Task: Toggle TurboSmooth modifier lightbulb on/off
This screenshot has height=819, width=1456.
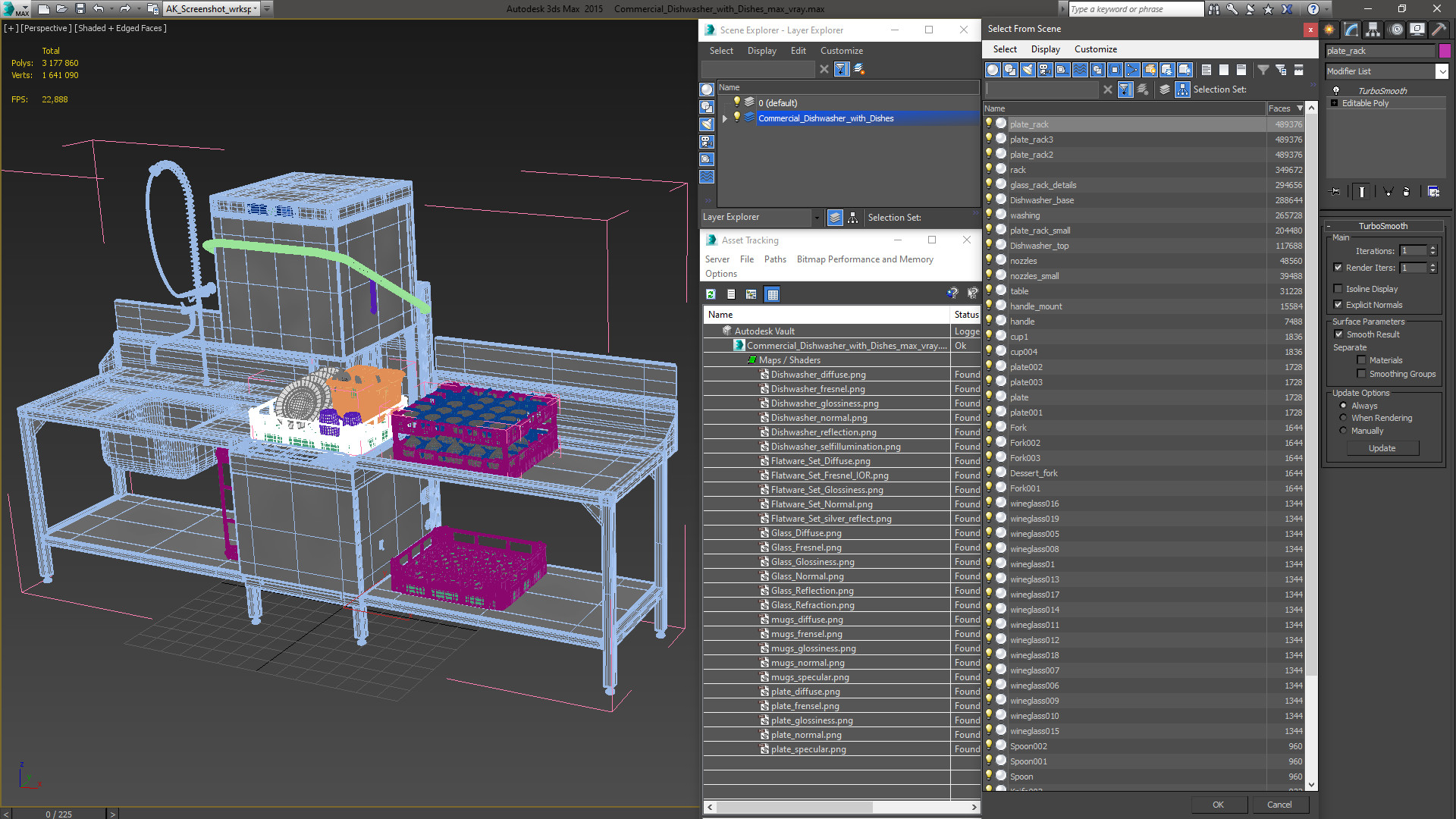Action: click(x=1336, y=90)
